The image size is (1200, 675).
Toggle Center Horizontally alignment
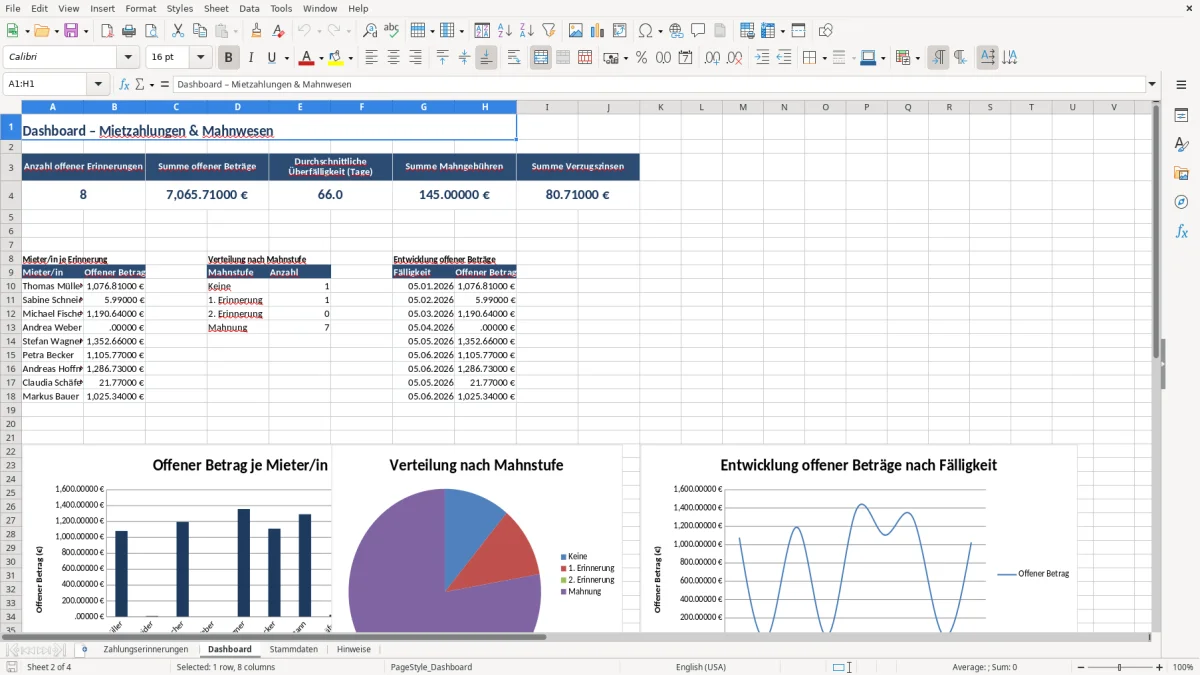(394, 58)
